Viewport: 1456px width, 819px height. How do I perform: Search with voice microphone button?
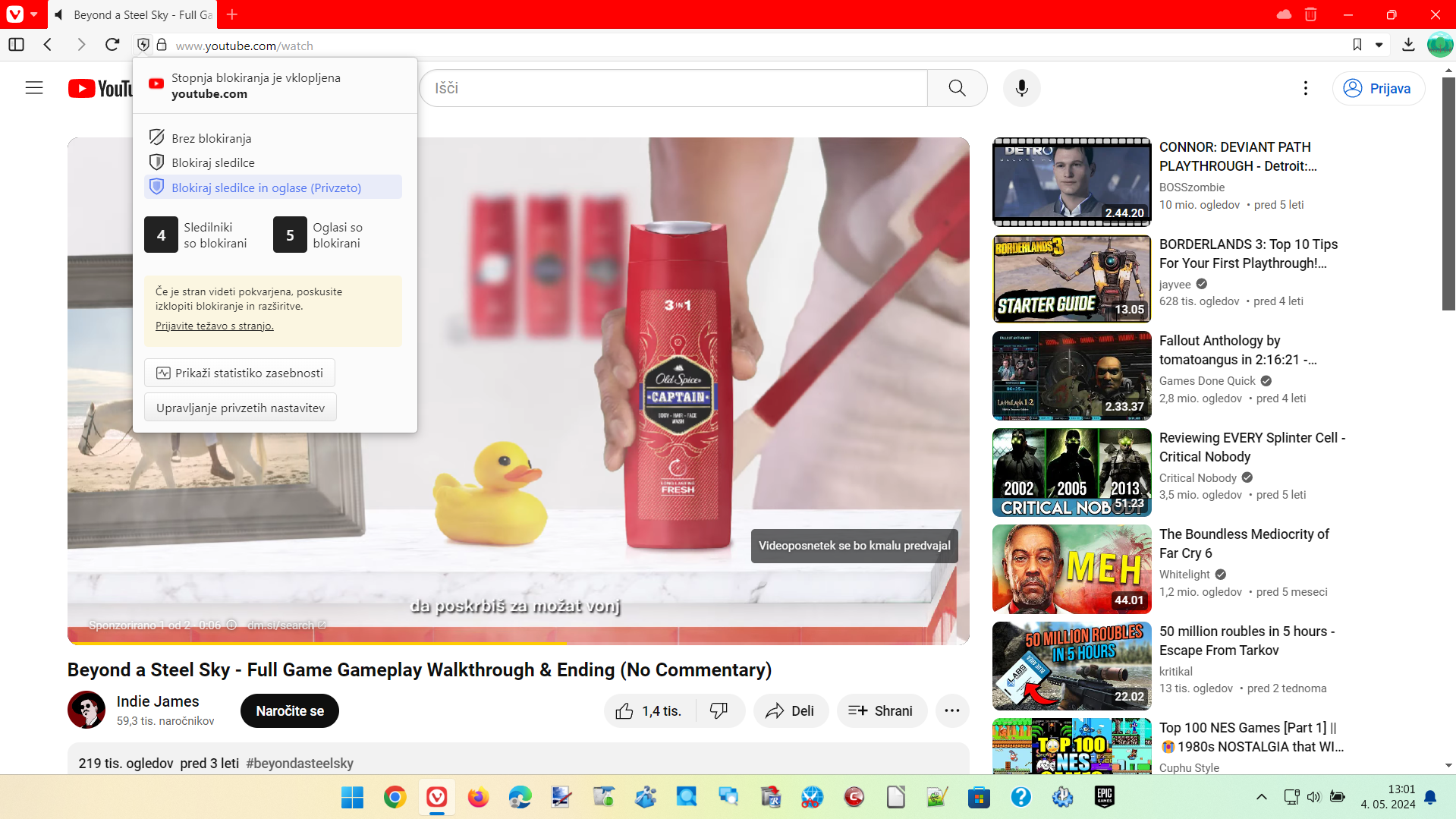click(1022, 88)
